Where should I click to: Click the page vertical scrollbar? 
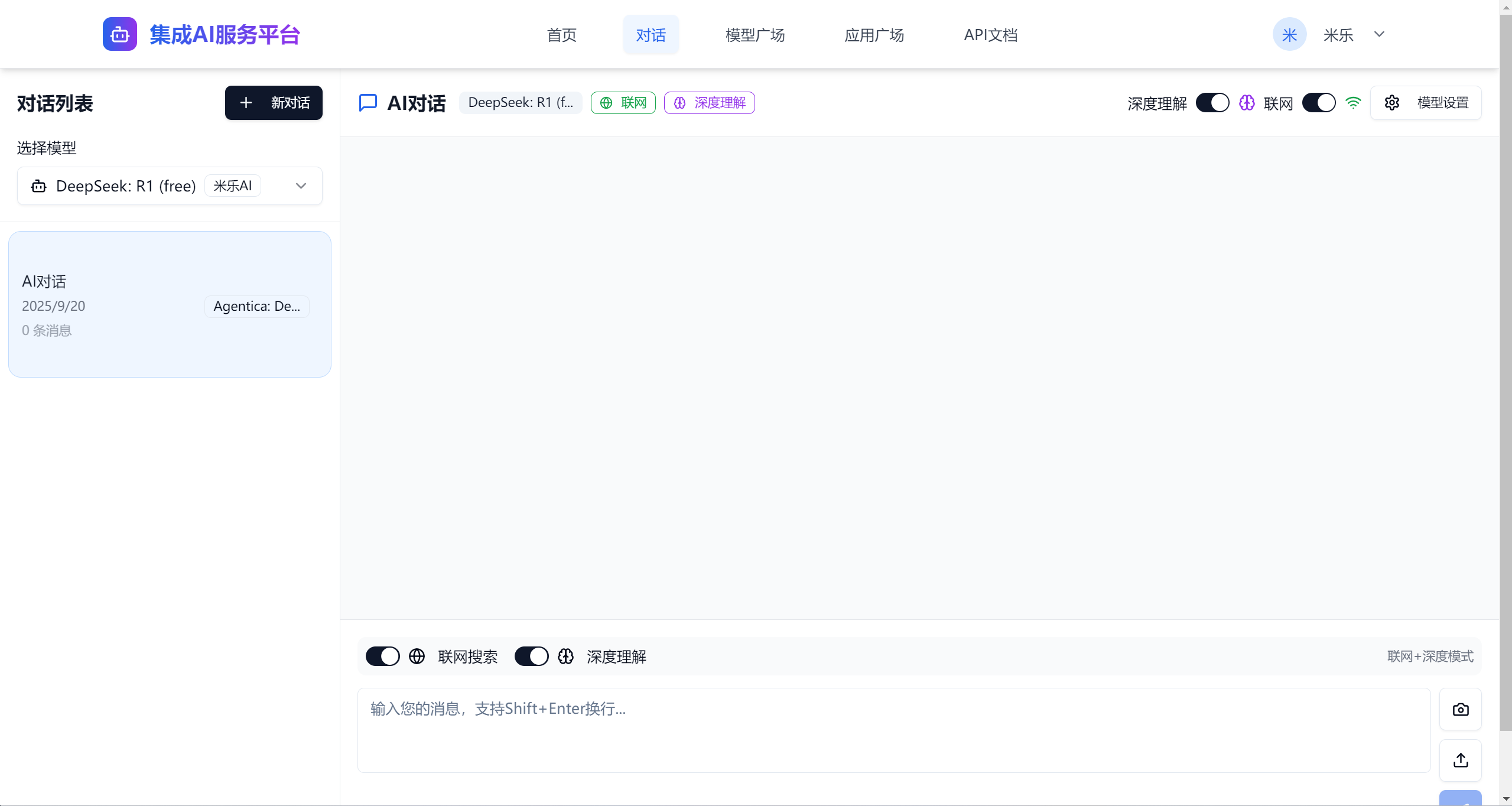tap(1506, 372)
